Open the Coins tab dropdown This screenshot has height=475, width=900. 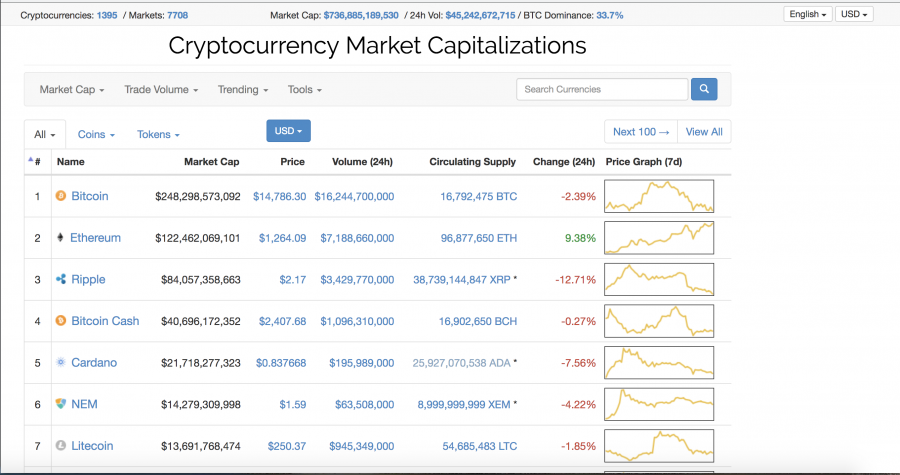96,134
